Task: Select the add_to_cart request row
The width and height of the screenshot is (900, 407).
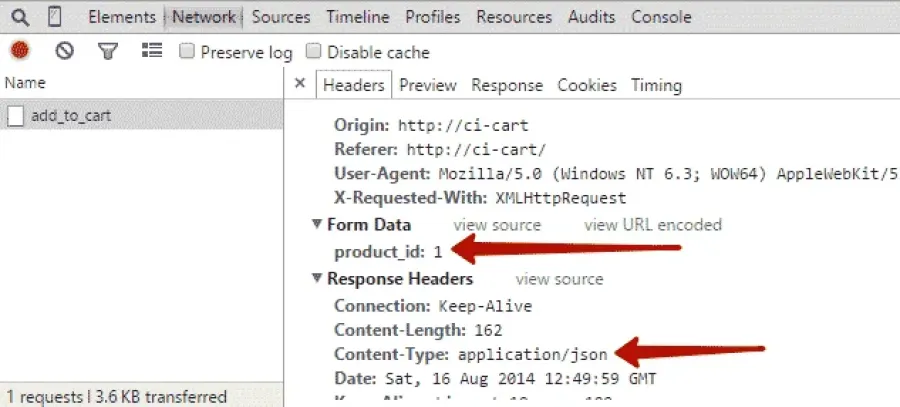Action: pyautogui.click(x=141, y=116)
